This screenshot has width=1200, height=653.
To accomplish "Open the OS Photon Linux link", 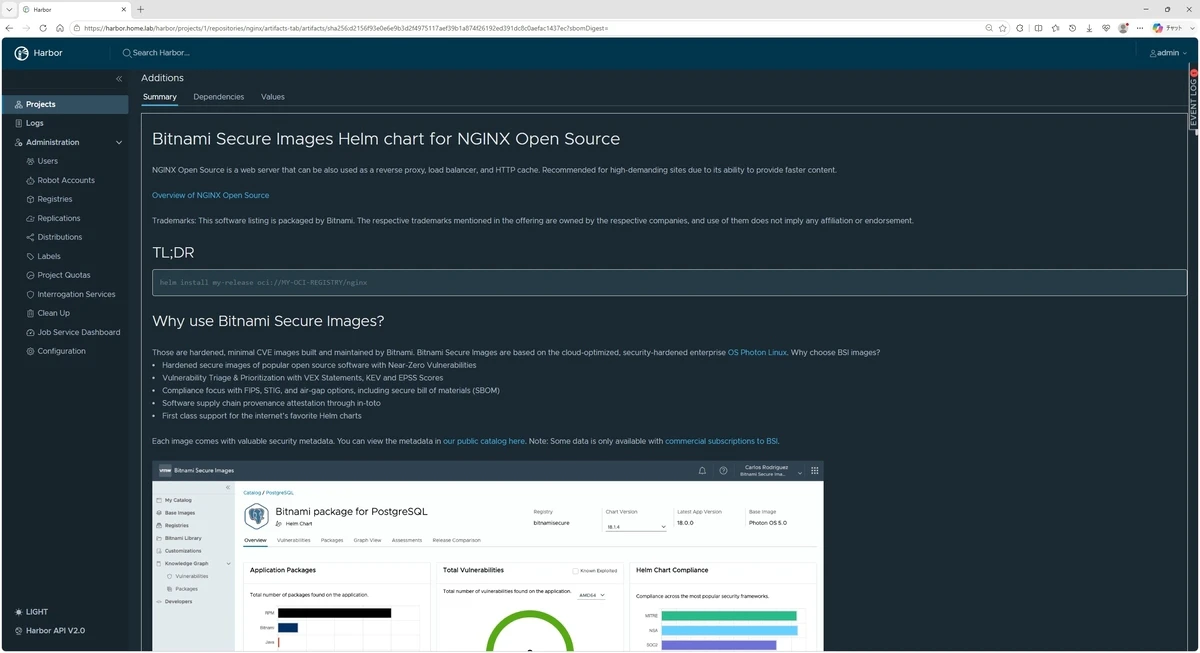I will pyautogui.click(x=757, y=352).
